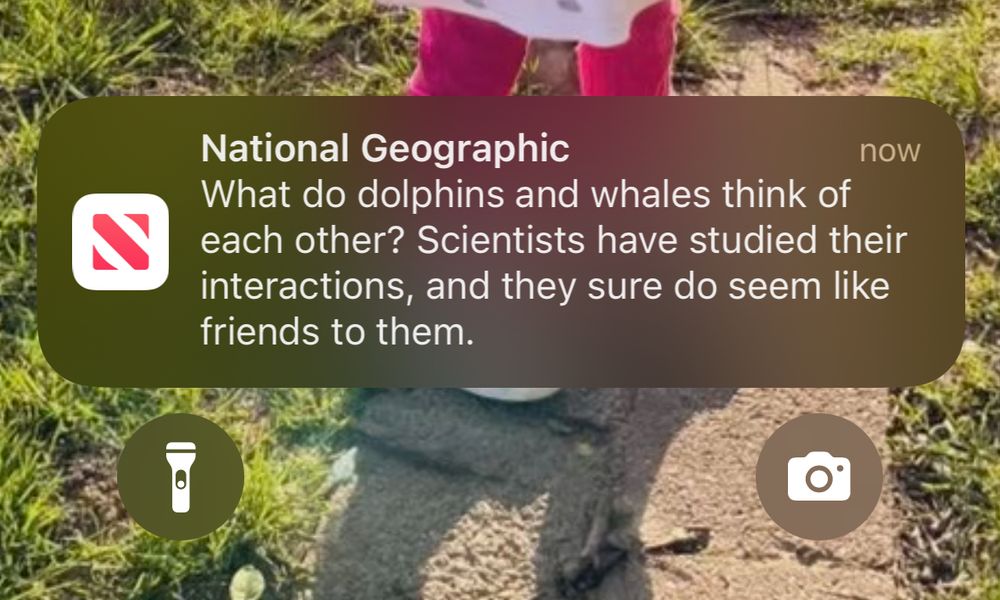This screenshot has height=600, width=1000.
Task: Tap the red striped News logo
Action: 121,242
